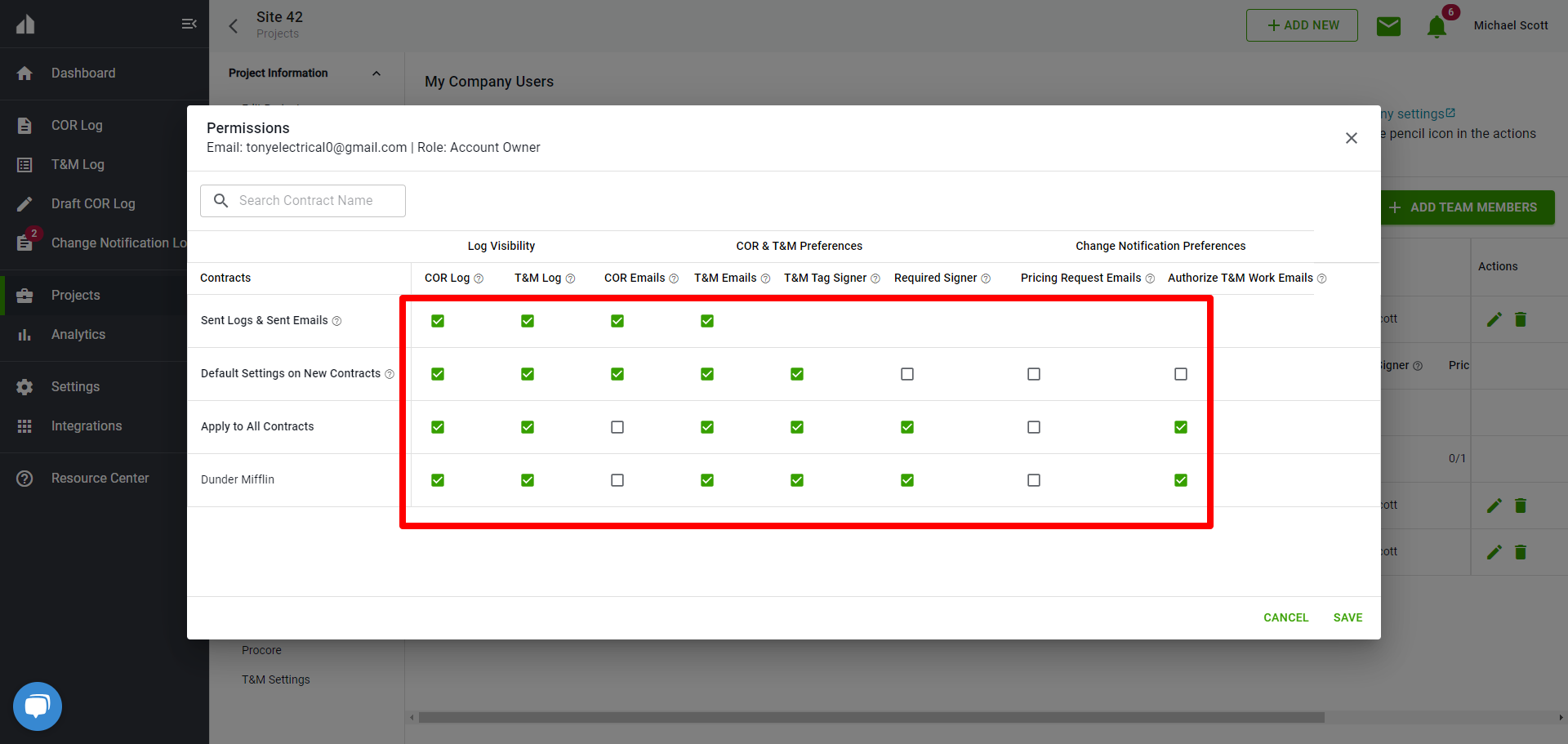Viewport: 1568px width, 744px height.
Task: Collapse the Project Information section
Action: tap(376, 74)
